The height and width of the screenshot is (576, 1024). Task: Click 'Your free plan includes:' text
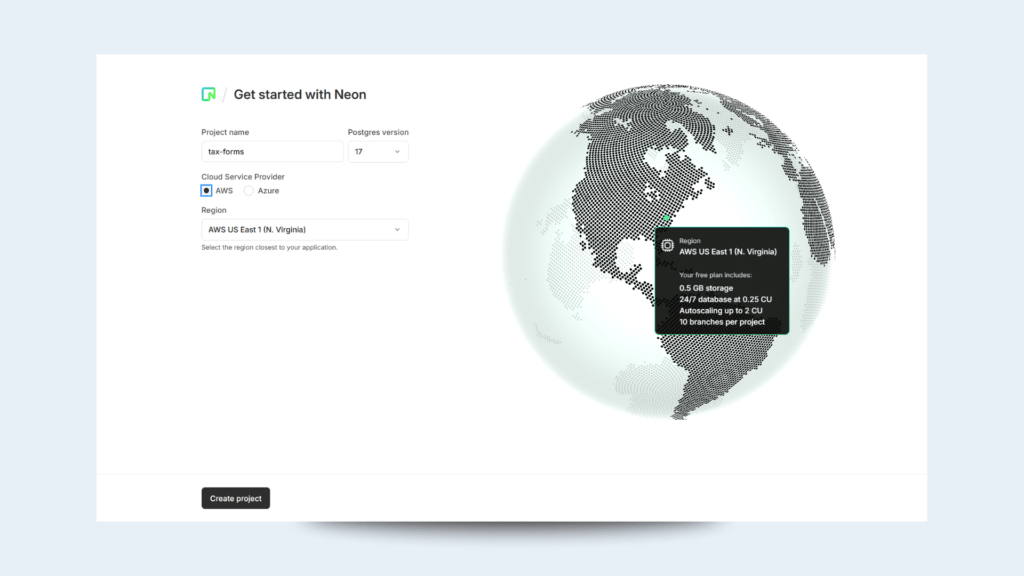[x=715, y=275]
